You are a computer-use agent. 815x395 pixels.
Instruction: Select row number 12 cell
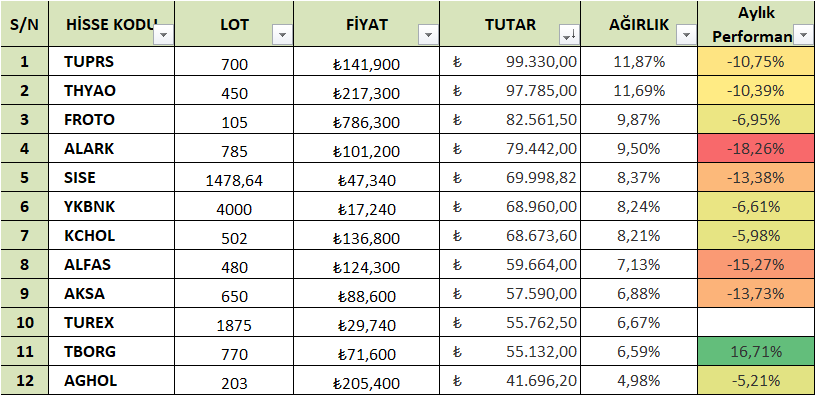pyautogui.click(x=24, y=381)
